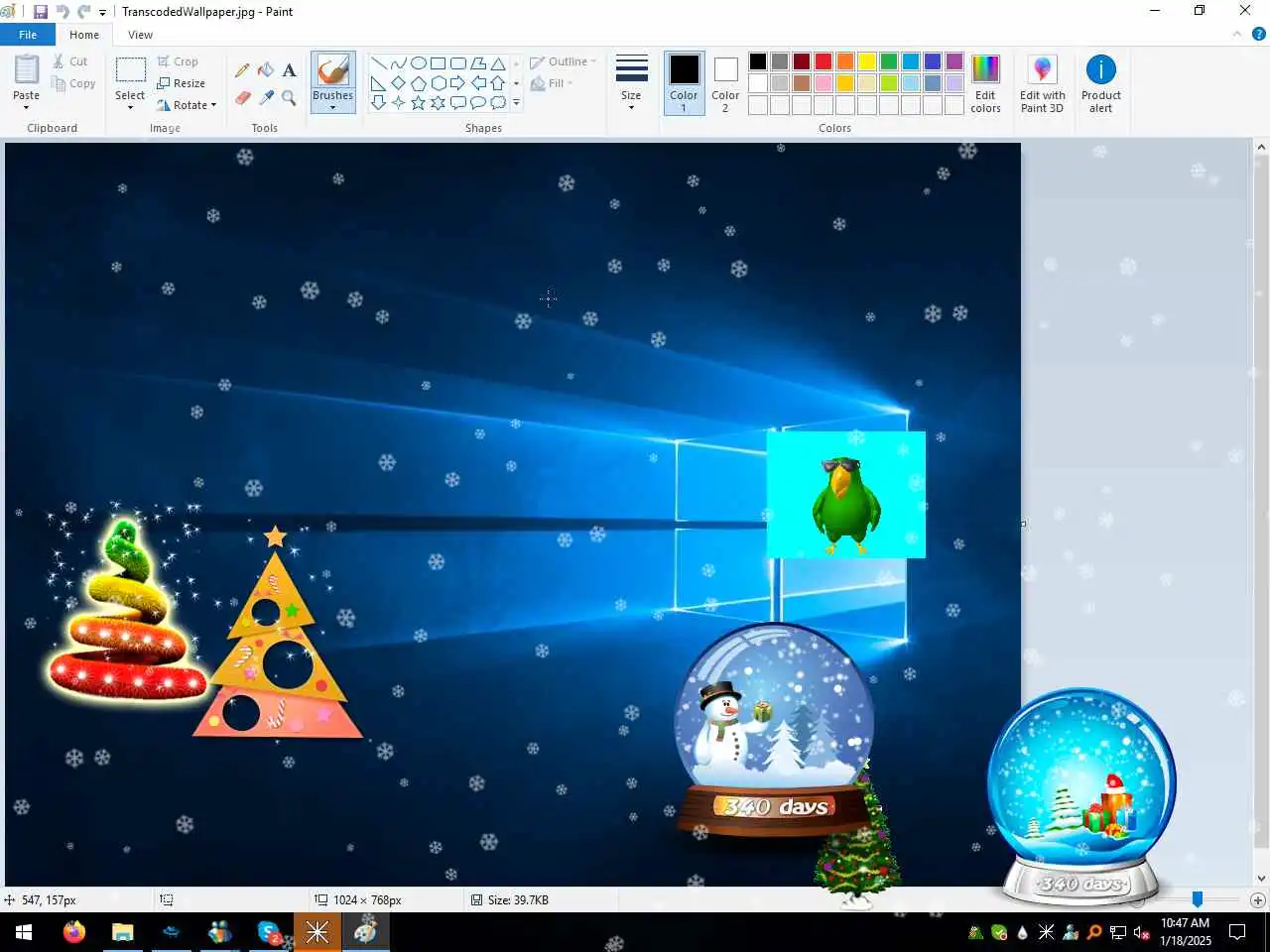1270x952 pixels.
Task: Click the Crop button
Action: (178, 61)
